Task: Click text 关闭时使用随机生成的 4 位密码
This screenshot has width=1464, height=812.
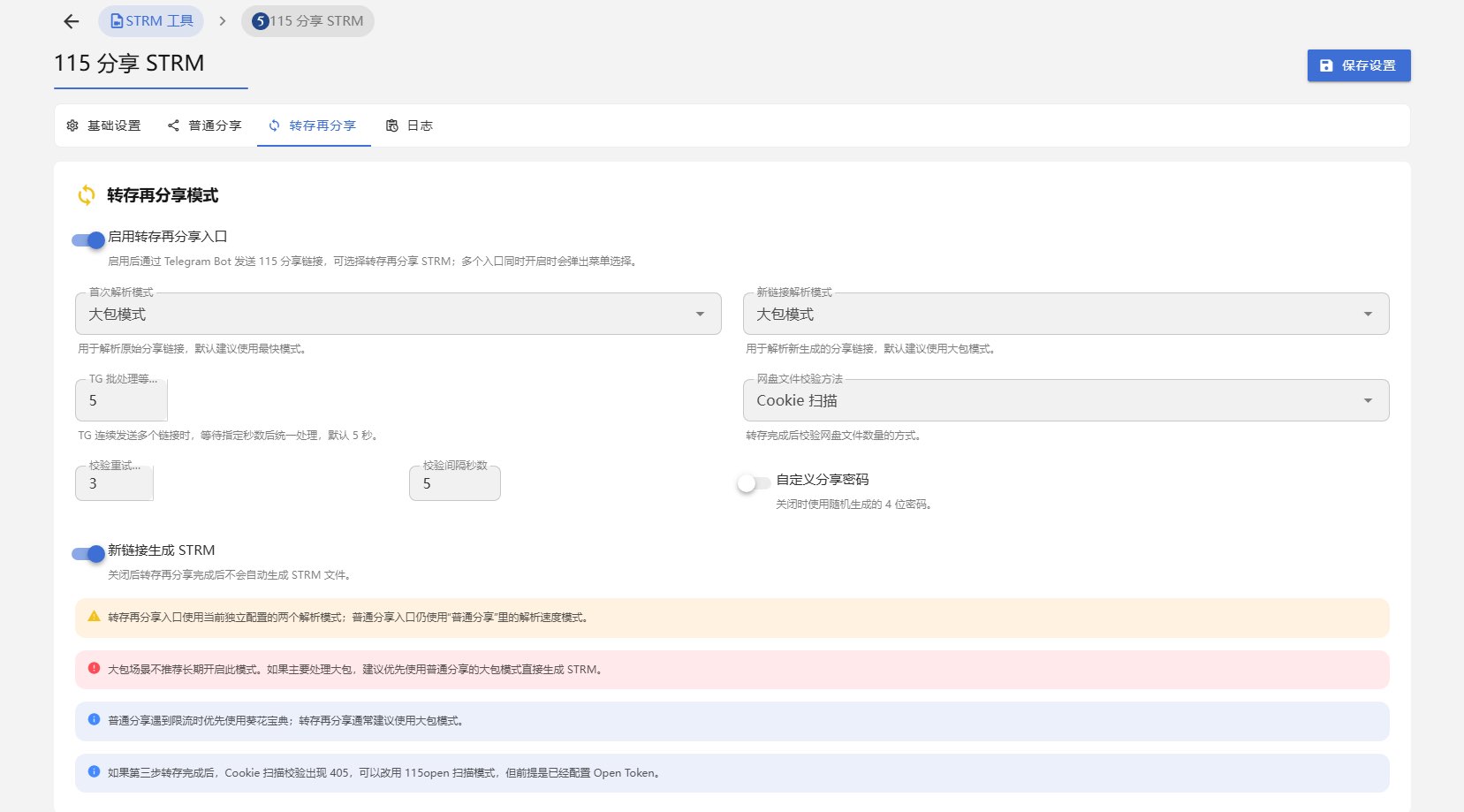Action: [853, 505]
